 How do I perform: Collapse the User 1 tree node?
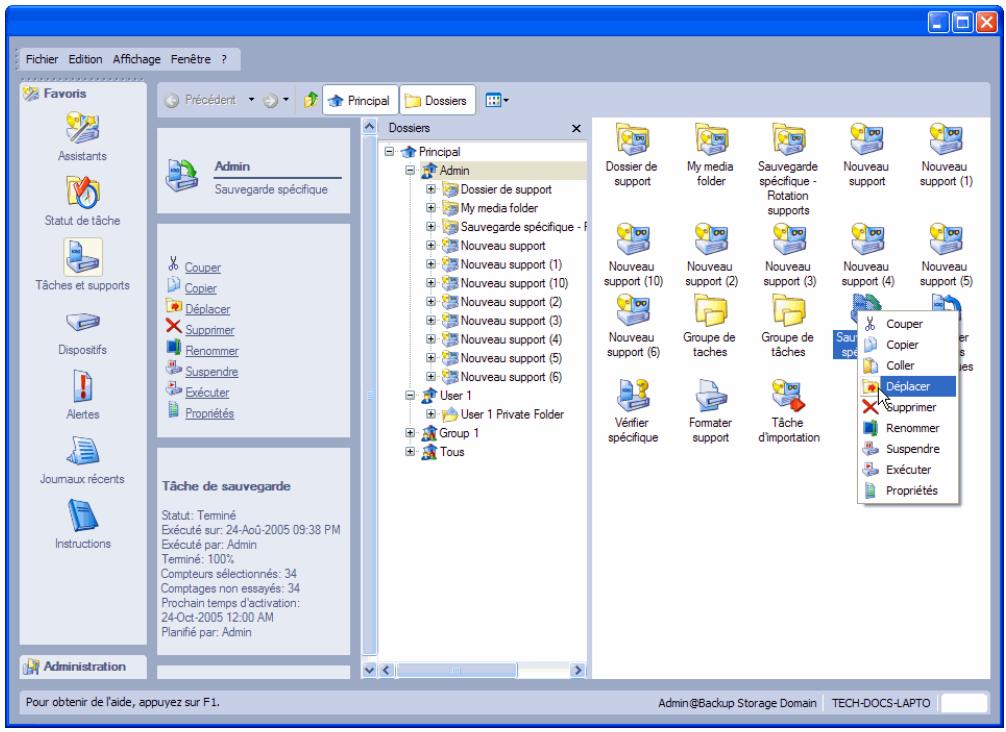[x=409, y=395]
